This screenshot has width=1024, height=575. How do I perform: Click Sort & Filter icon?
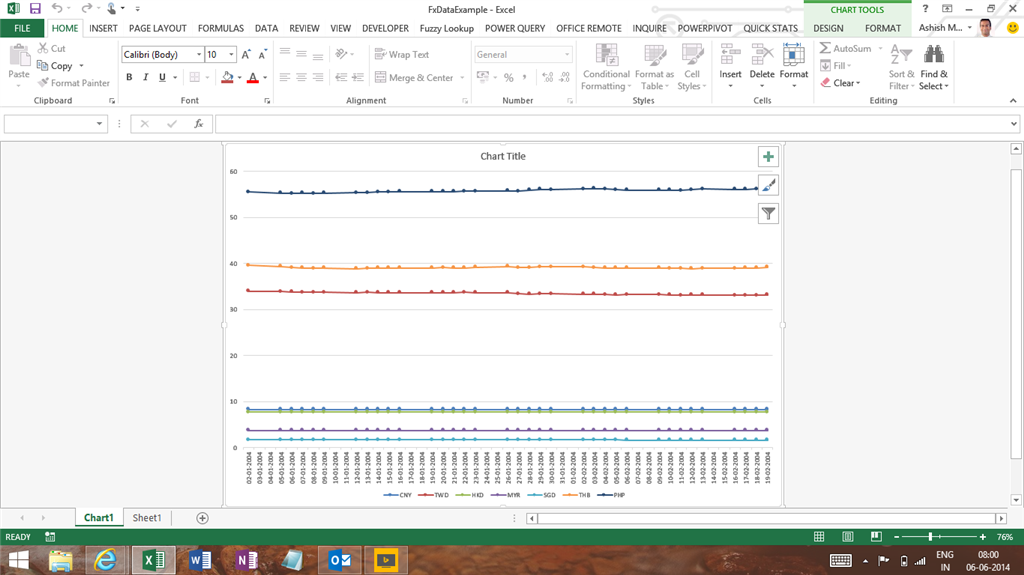(x=901, y=55)
